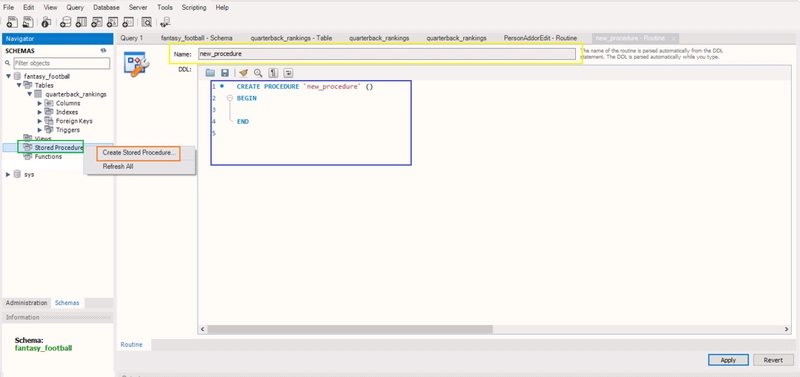Screen dimensions: 800x377
Task: Click the Revert button
Action: [x=773, y=360]
